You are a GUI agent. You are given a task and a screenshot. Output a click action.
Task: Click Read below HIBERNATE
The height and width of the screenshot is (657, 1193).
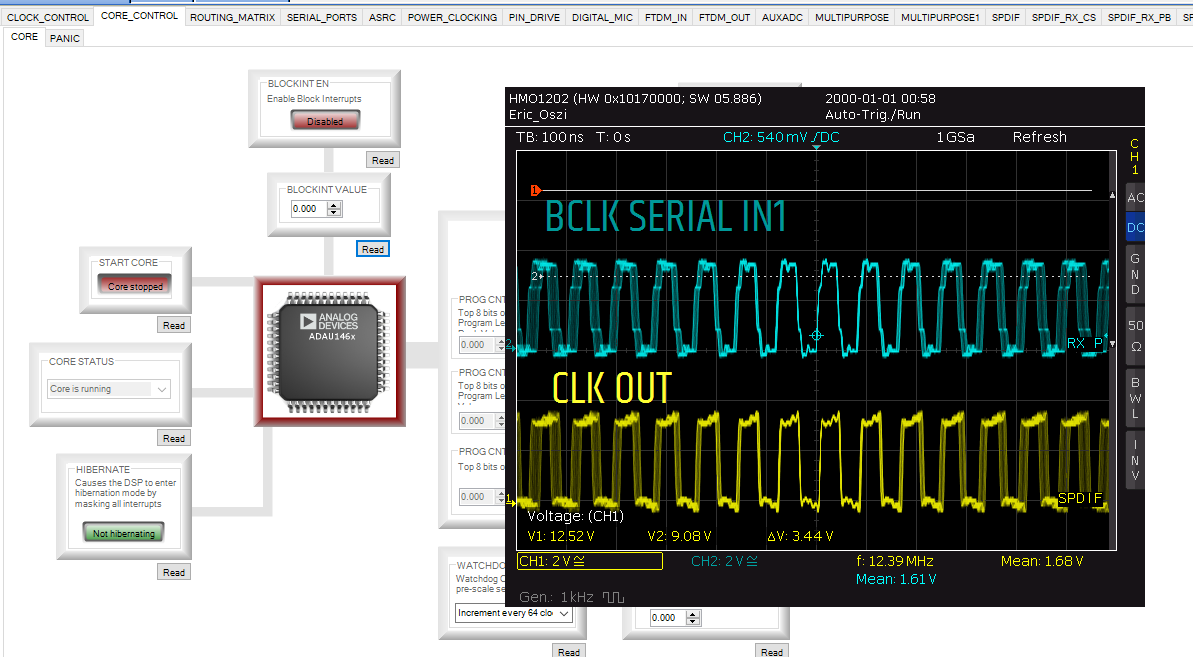pos(173,573)
